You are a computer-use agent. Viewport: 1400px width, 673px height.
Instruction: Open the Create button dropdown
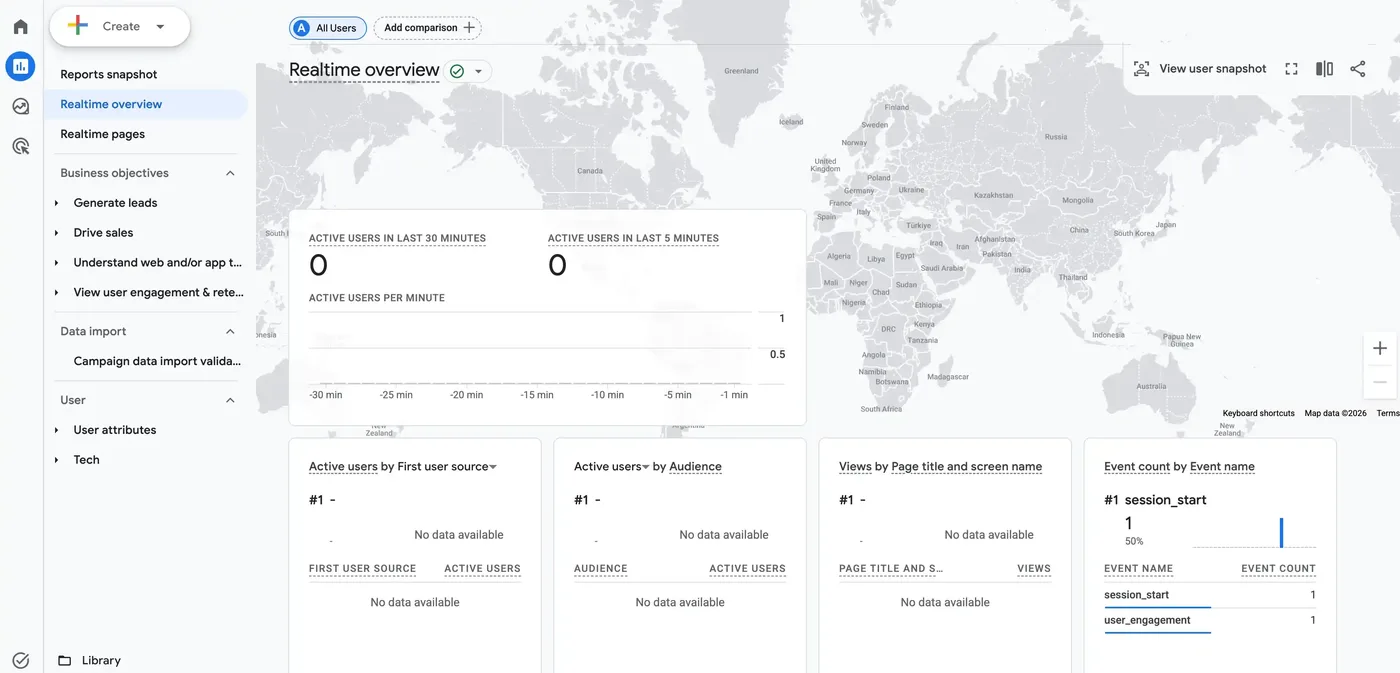160,27
